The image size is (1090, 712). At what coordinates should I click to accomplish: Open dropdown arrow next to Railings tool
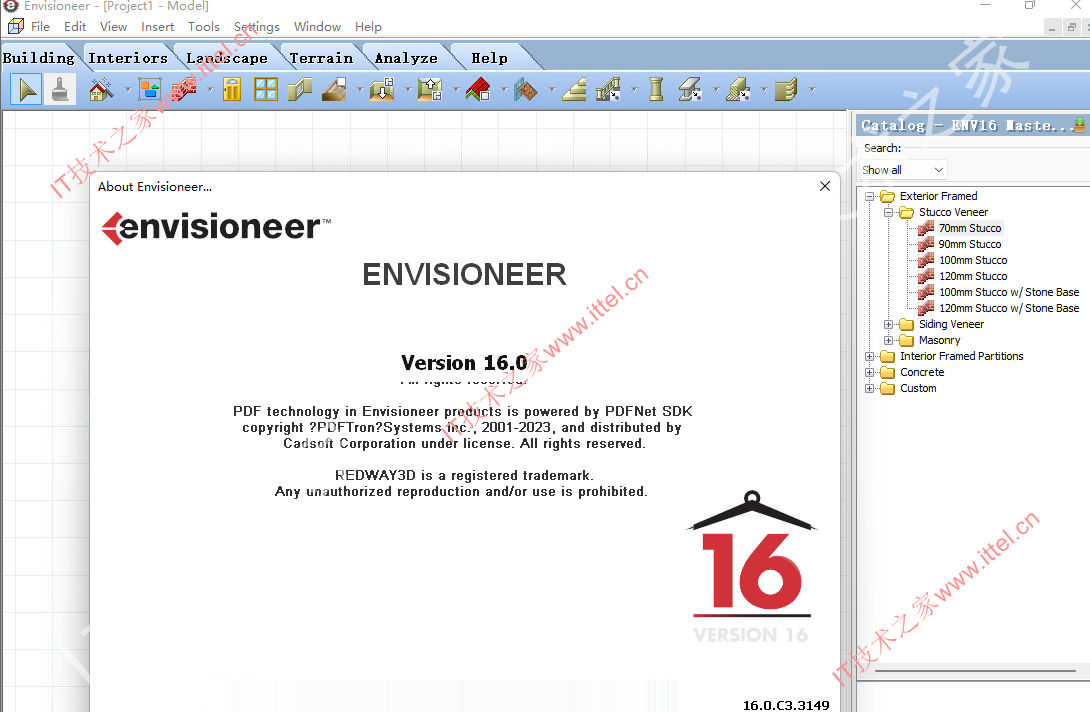[634, 90]
